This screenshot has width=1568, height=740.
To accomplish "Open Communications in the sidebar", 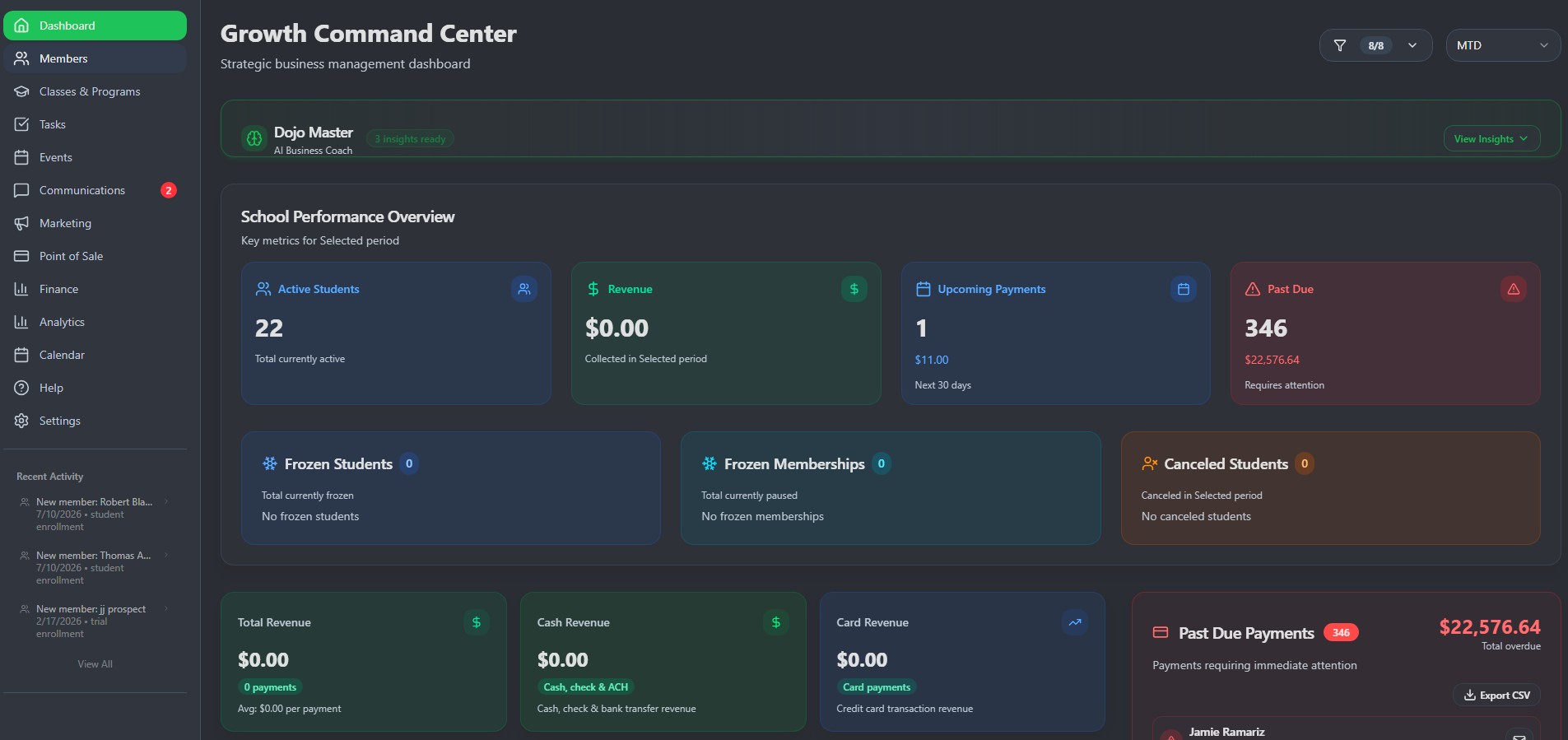I will click(x=95, y=190).
